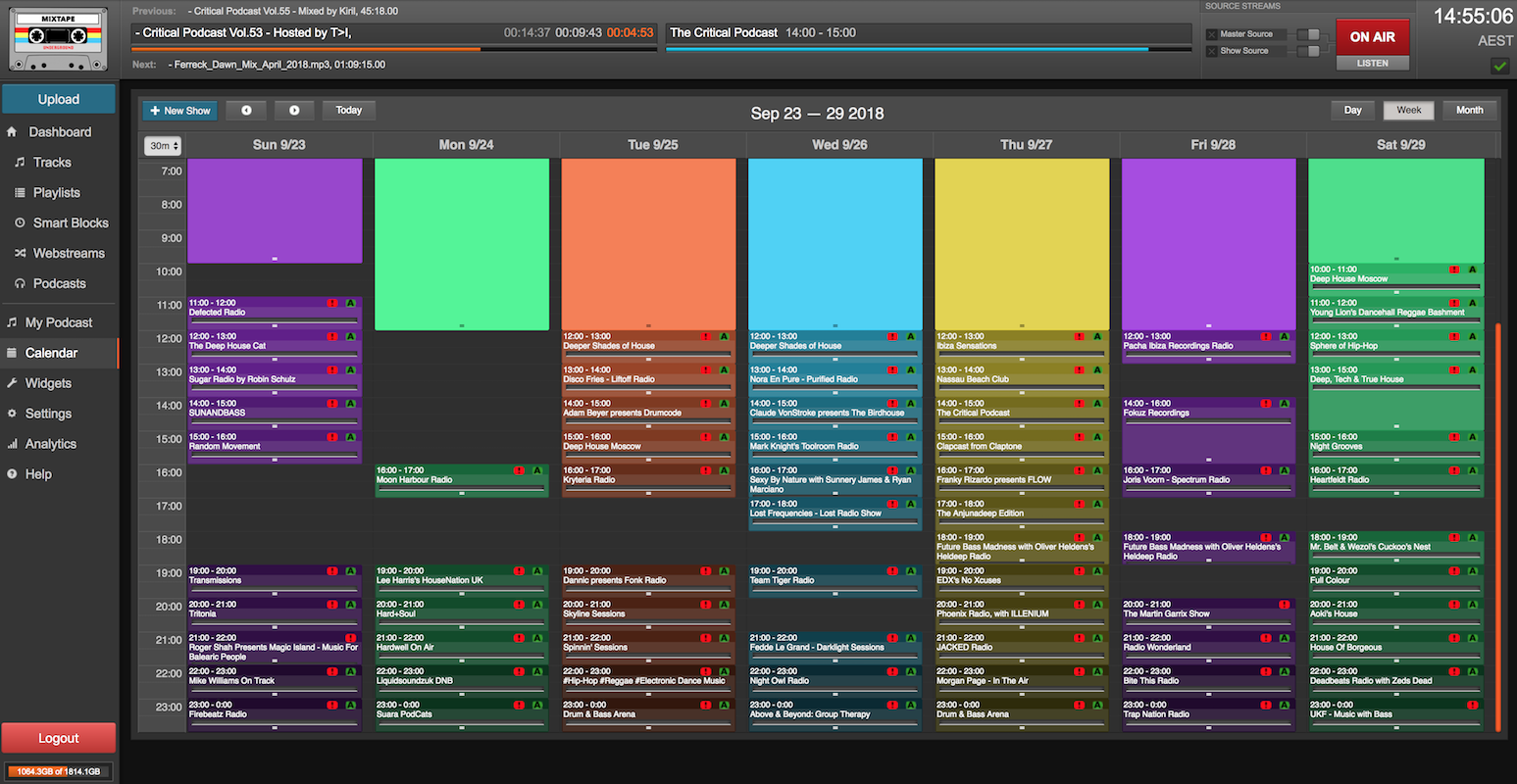Click green A icon on Kryteria Radio show

724,471
